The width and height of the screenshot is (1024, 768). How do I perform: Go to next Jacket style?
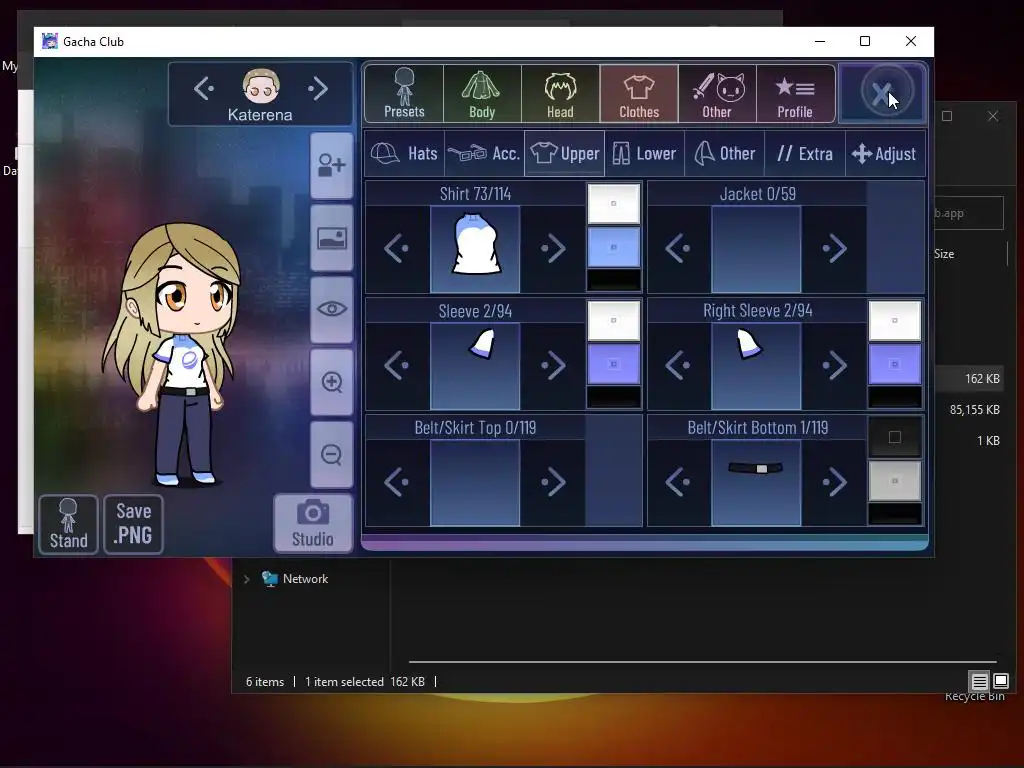coord(834,248)
